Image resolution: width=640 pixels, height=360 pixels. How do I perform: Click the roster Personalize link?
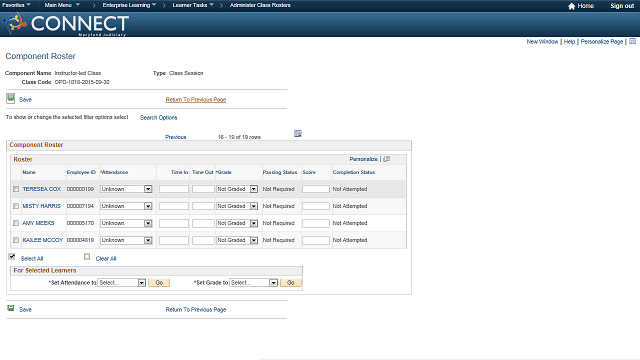coord(363,159)
